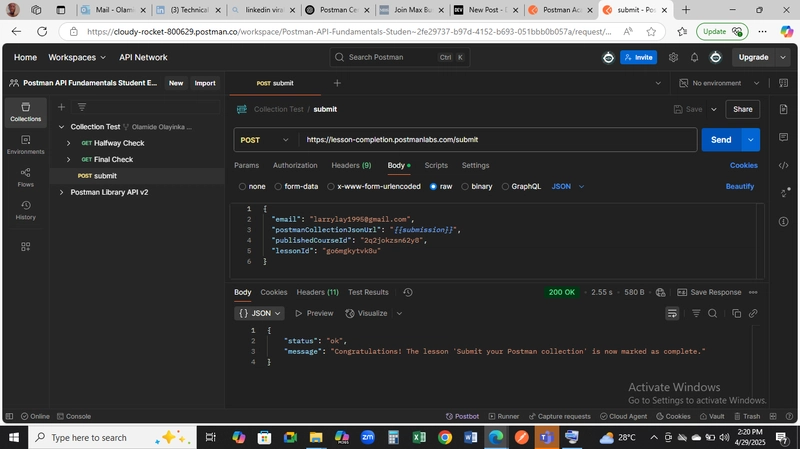Open the Send button dropdown arrow
This screenshot has height=449, width=800.
pos(751,140)
